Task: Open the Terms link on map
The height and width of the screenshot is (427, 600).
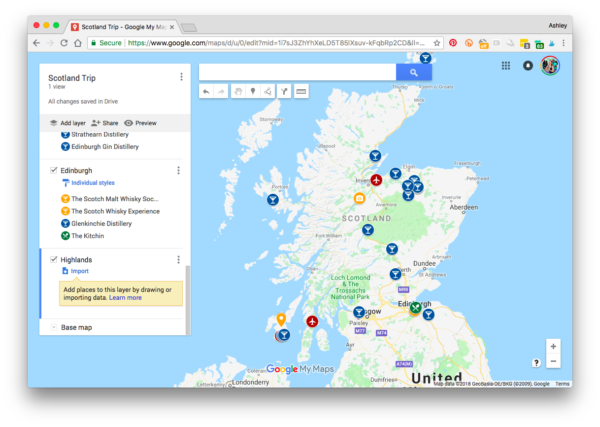Action: 562,384
